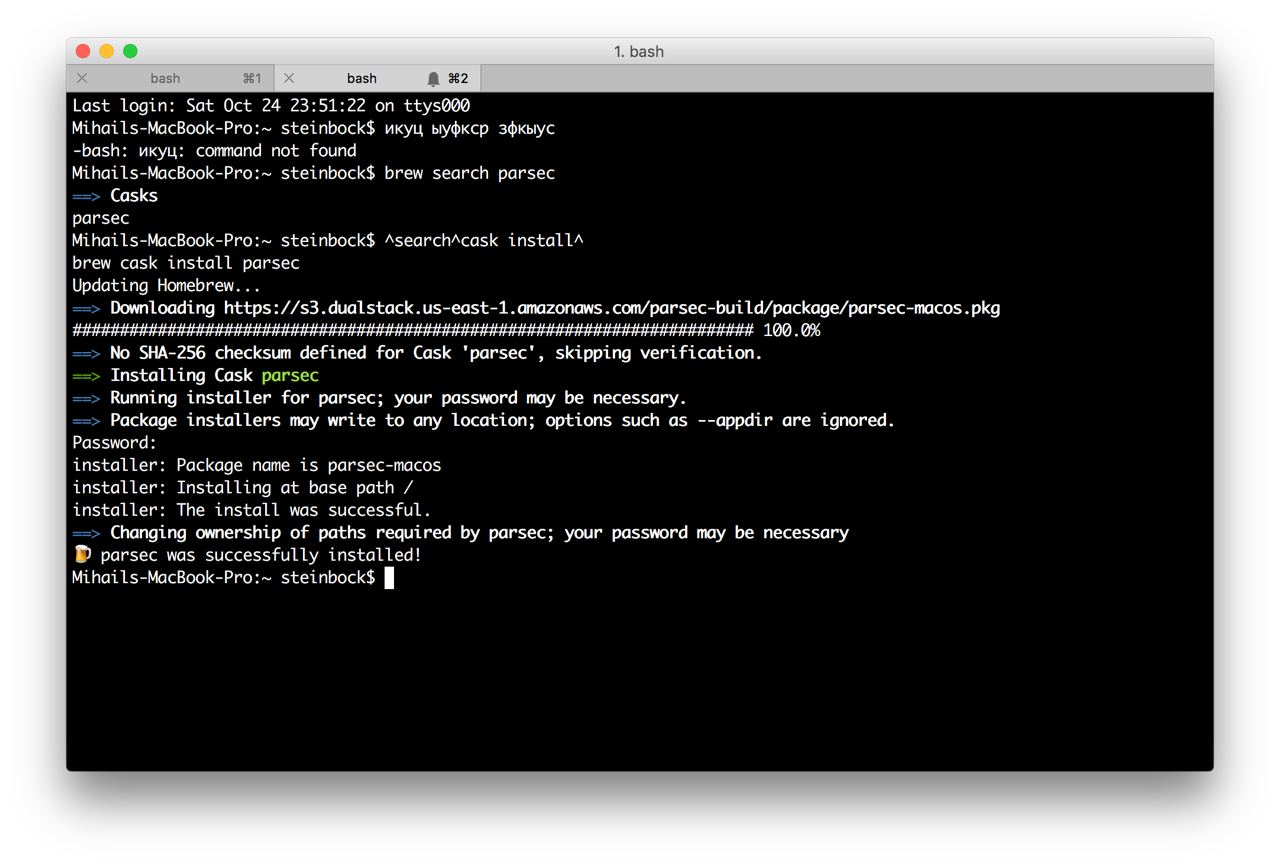Viewport: 1280px width, 866px height.
Task: Click the window title '1. bash'
Action: [x=639, y=51]
